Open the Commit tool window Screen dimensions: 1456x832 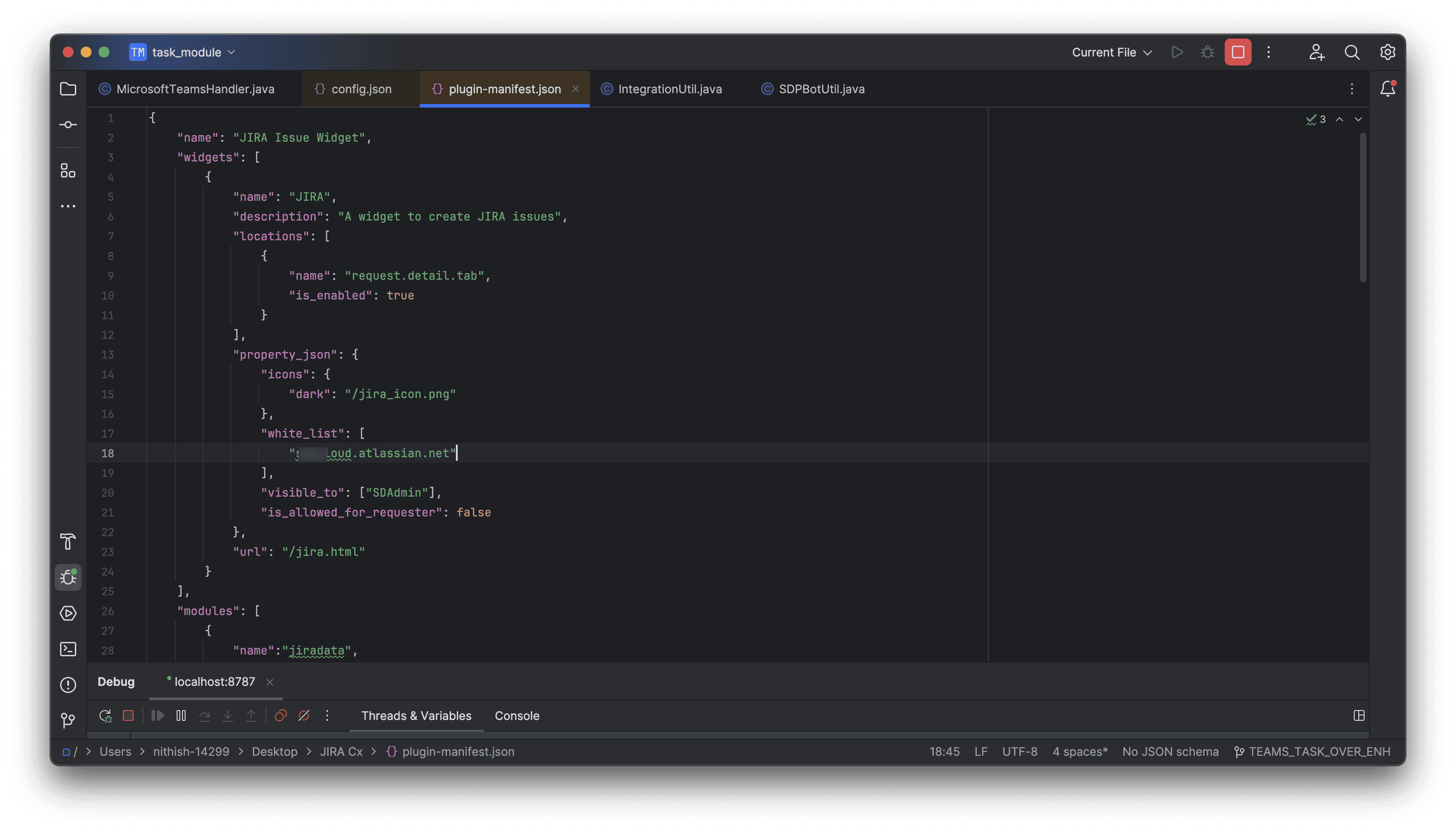pos(68,125)
